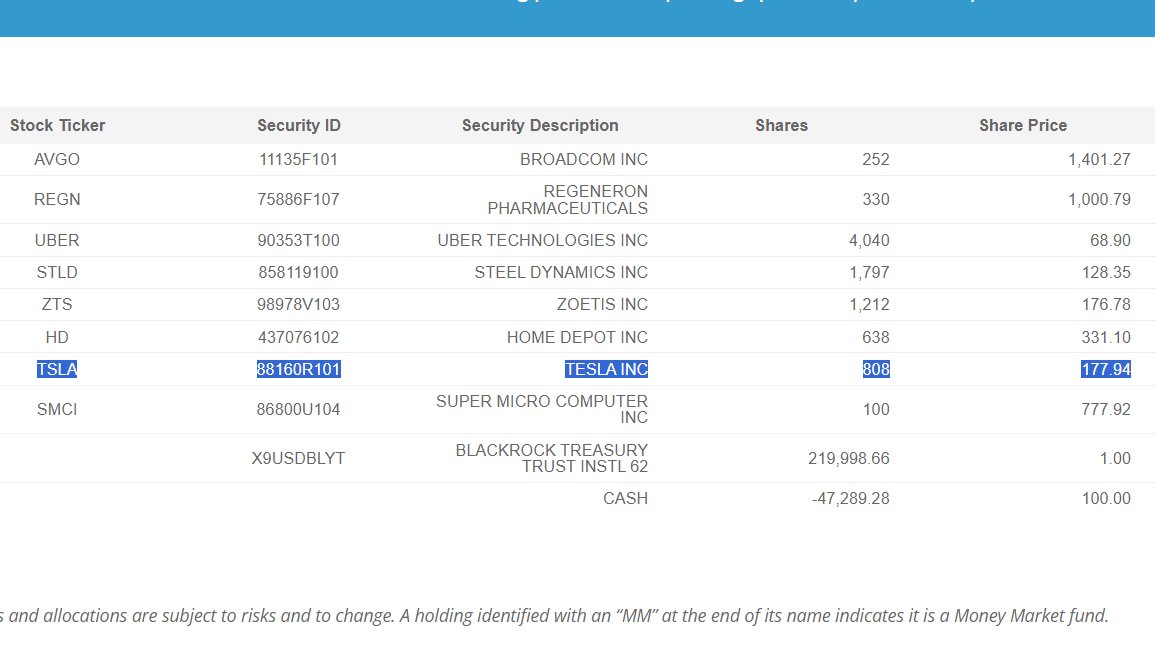Click share price 68.90
The width and height of the screenshot is (1155, 650).
(x=1110, y=240)
